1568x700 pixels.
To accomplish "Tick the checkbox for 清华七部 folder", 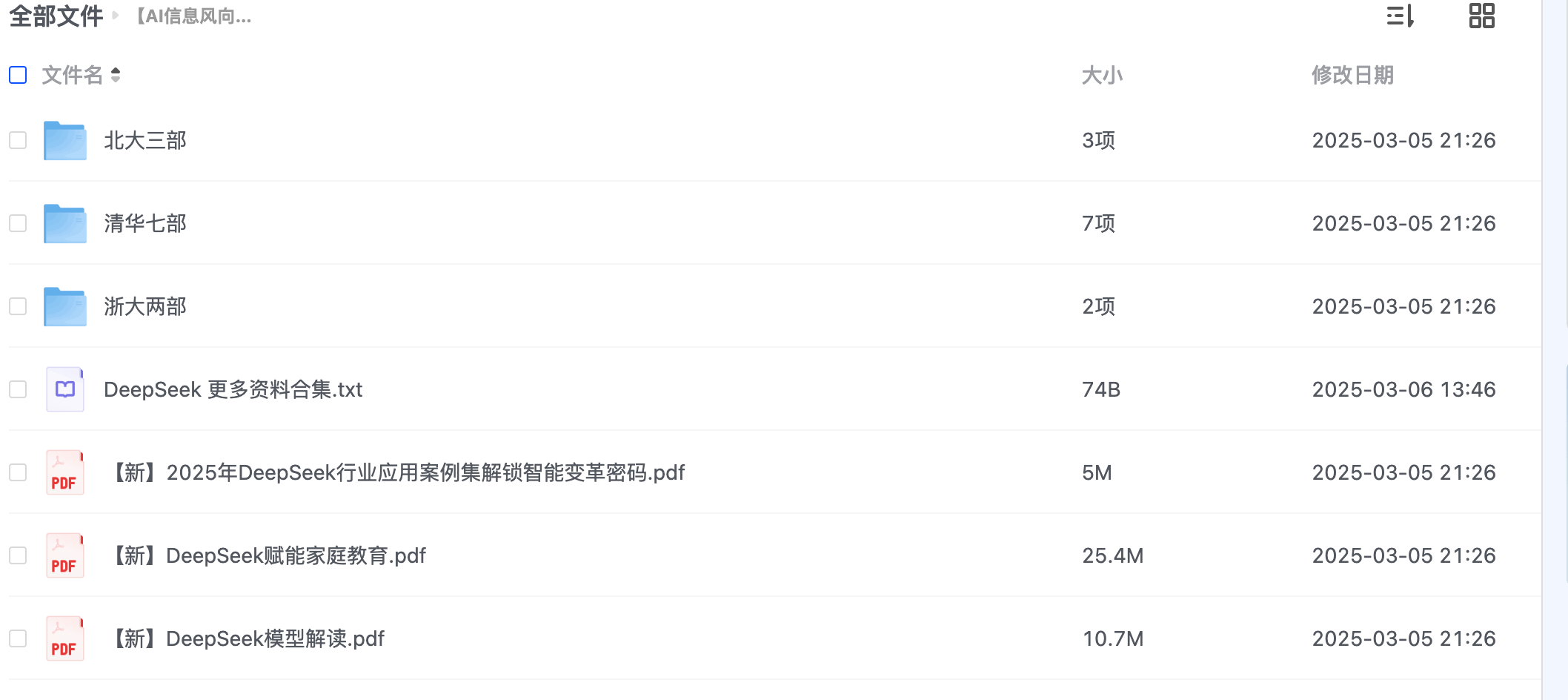I will pyautogui.click(x=18, y=223).
